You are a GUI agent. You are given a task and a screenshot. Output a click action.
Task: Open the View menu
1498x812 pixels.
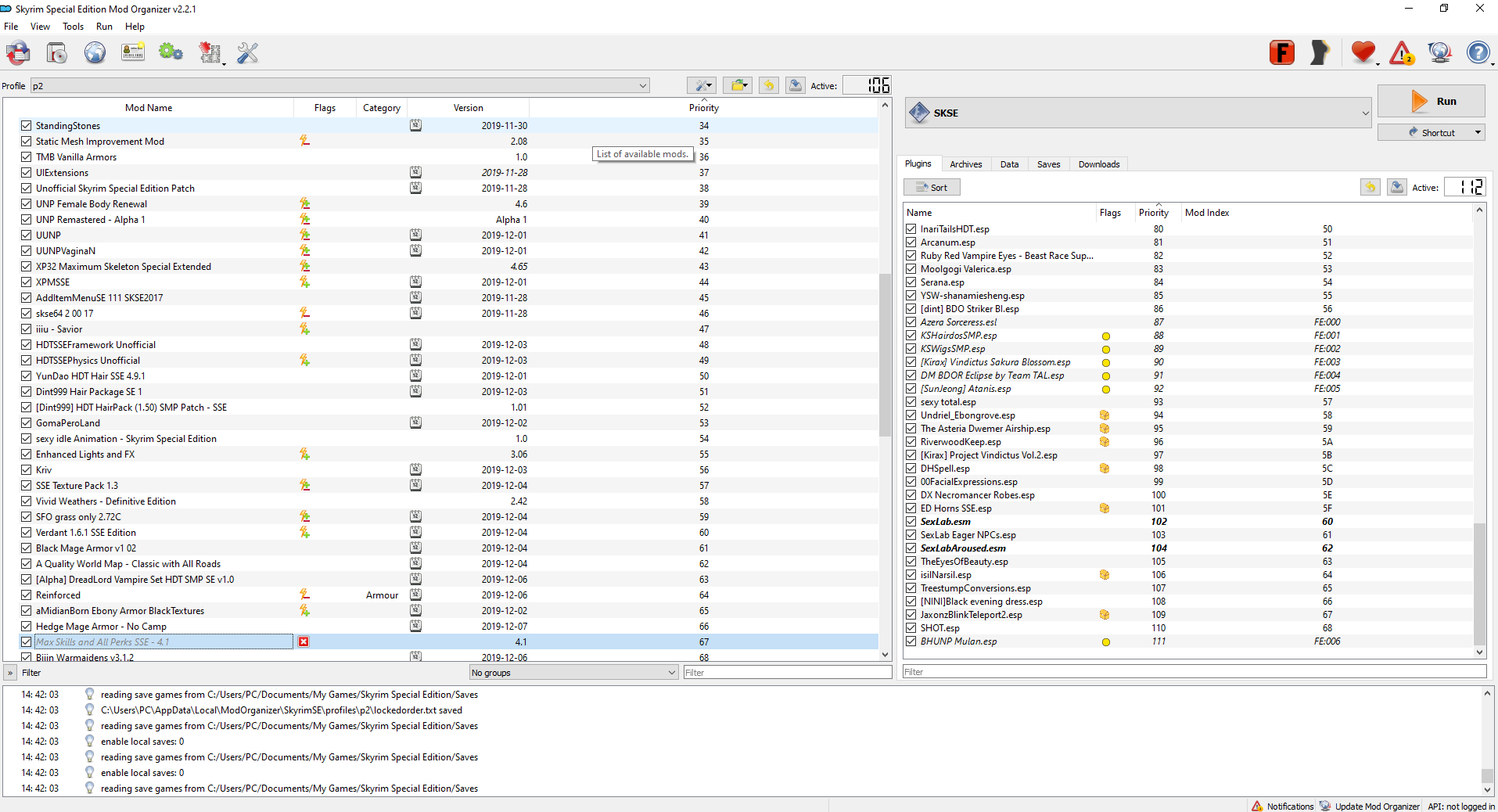click(x=40, y=27)
